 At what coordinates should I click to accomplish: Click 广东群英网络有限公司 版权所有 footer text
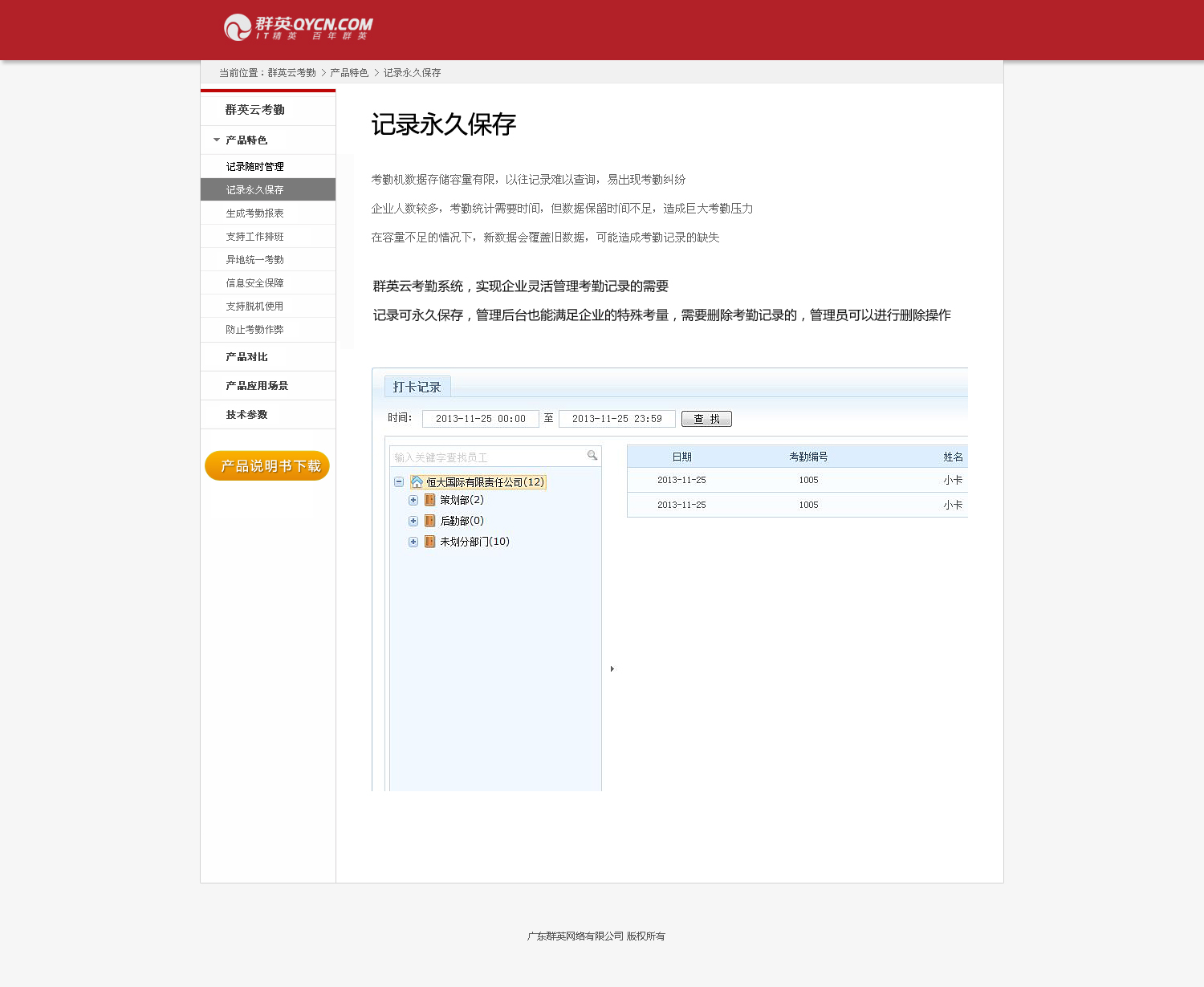click(x=596, y=936)
